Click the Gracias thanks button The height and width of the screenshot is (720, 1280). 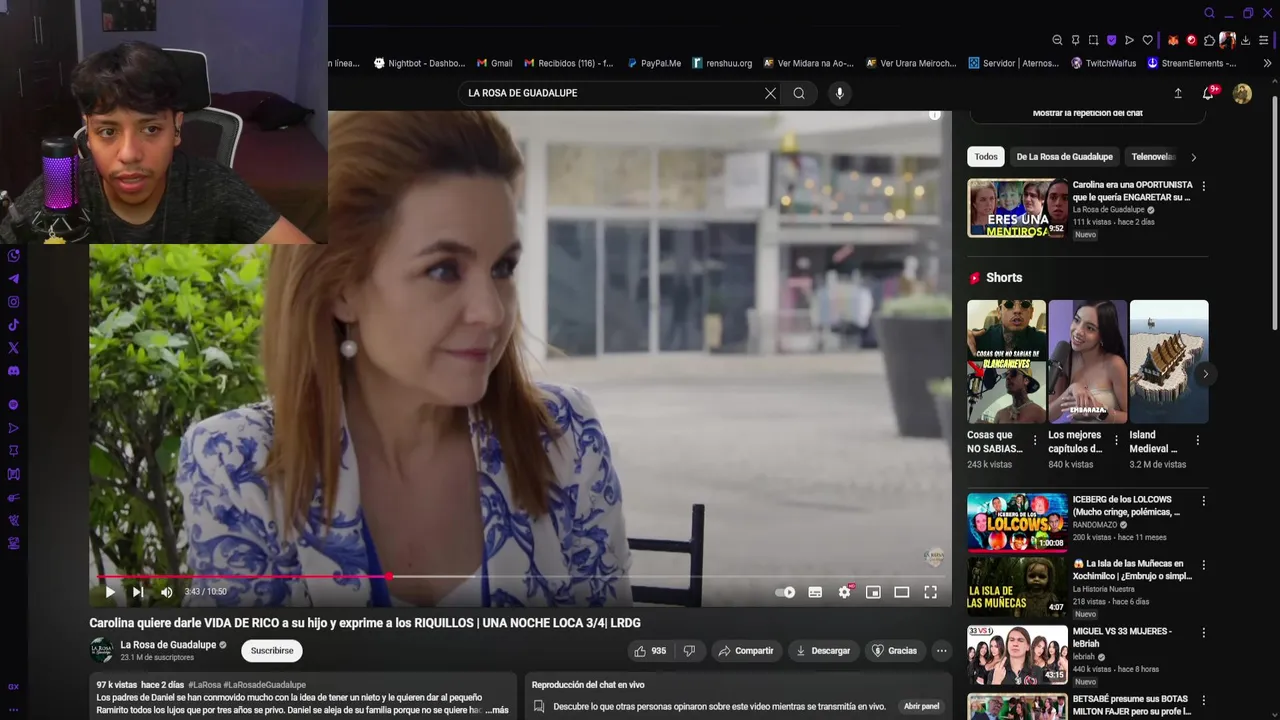coord(895,651)
